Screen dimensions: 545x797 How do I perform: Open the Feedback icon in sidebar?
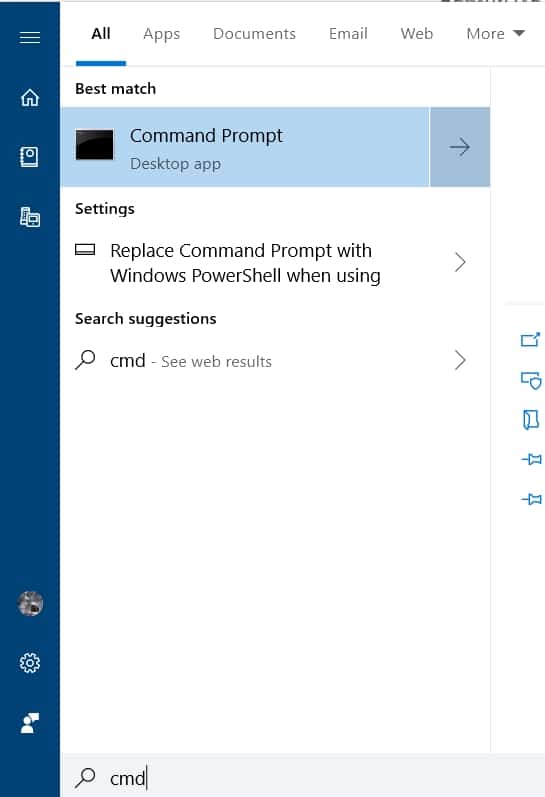(29, 723)
